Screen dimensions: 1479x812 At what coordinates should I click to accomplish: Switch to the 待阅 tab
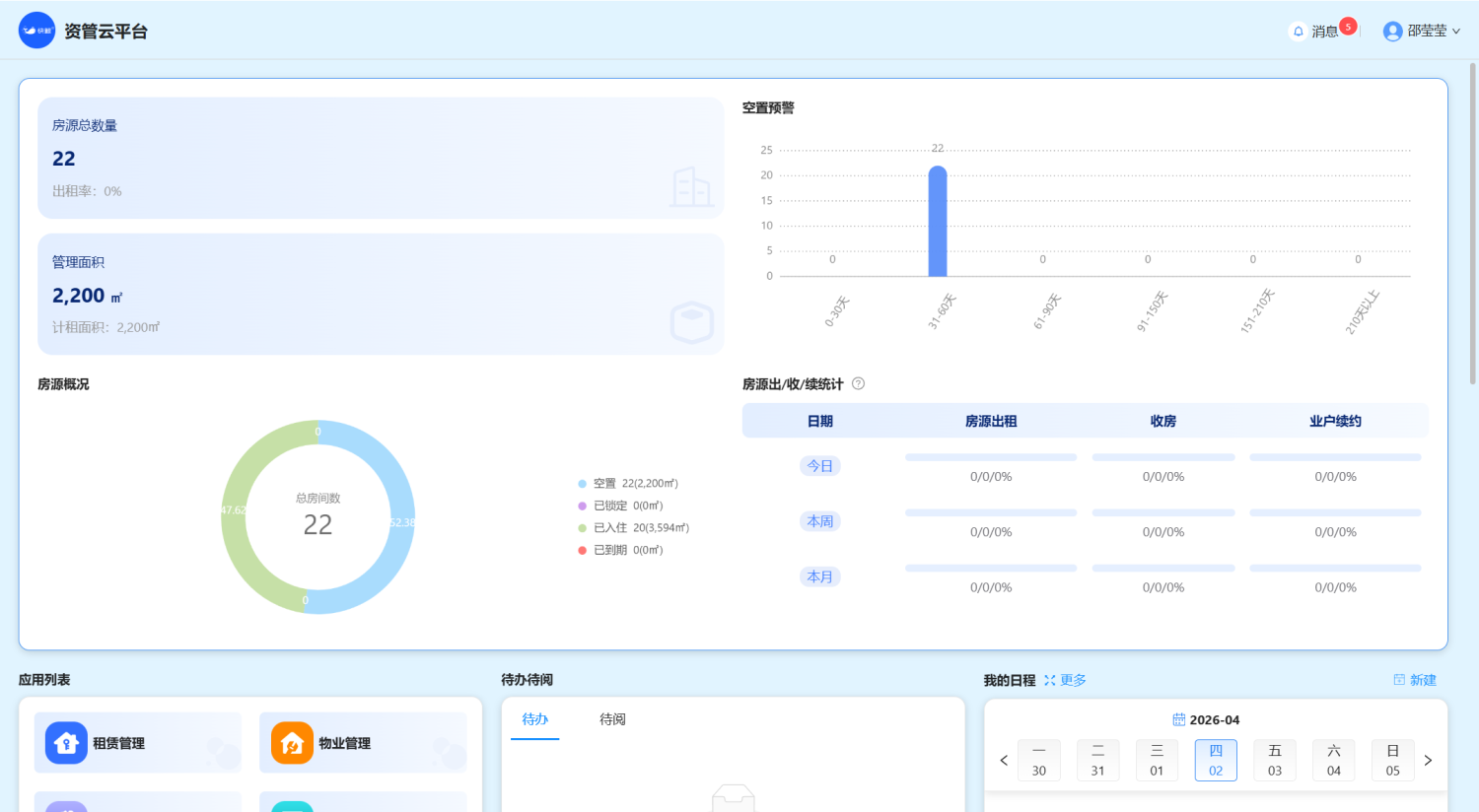(612, 719)
